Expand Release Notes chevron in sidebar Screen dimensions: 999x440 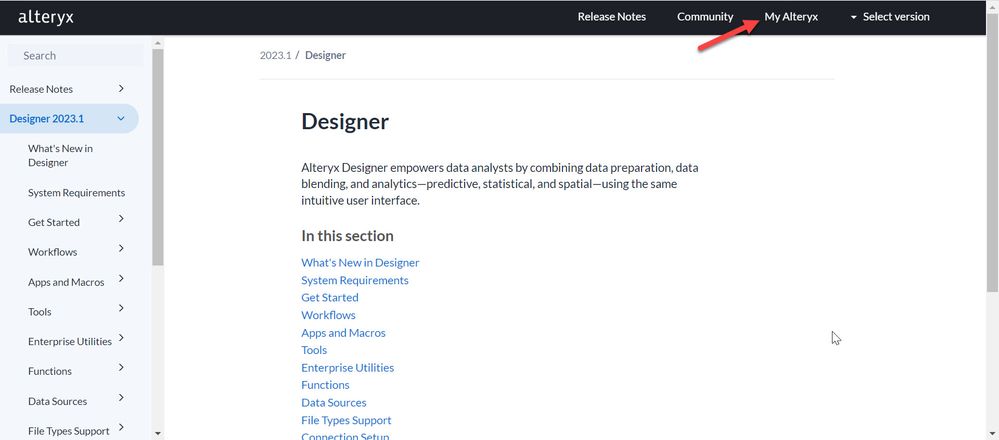[121, 89]
